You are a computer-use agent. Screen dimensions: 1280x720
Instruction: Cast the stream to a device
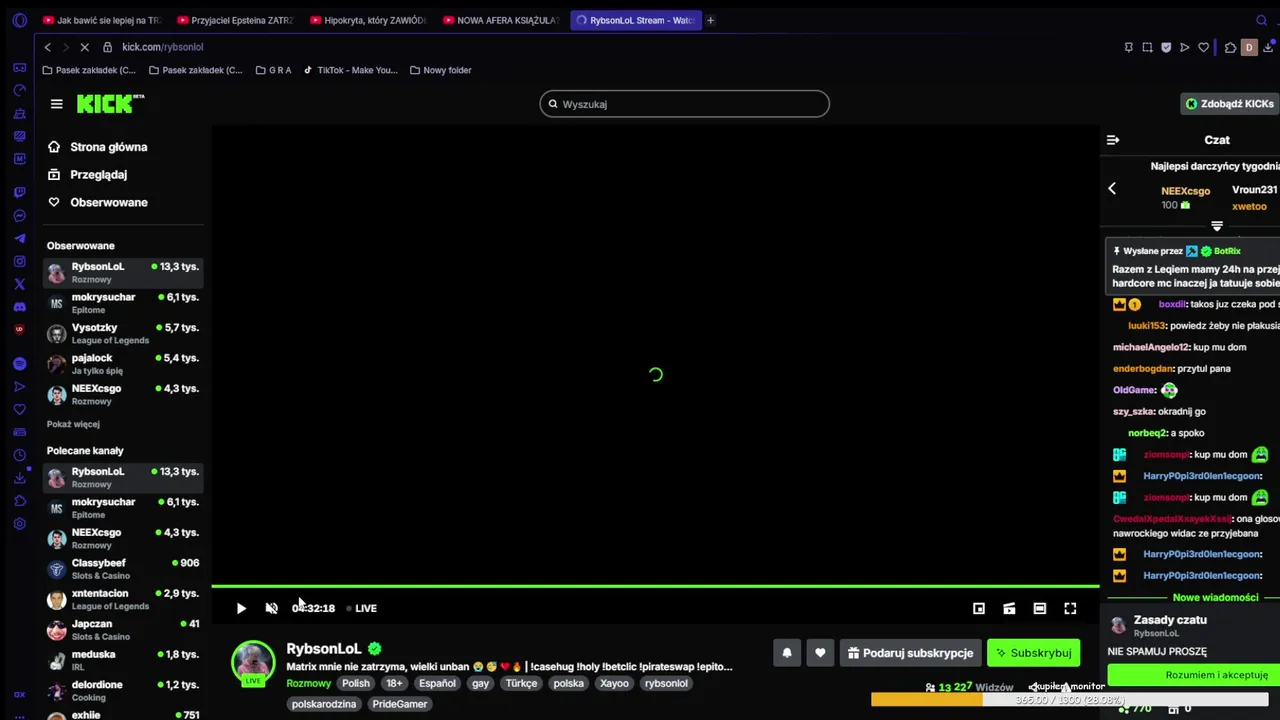pos(1009,608)
